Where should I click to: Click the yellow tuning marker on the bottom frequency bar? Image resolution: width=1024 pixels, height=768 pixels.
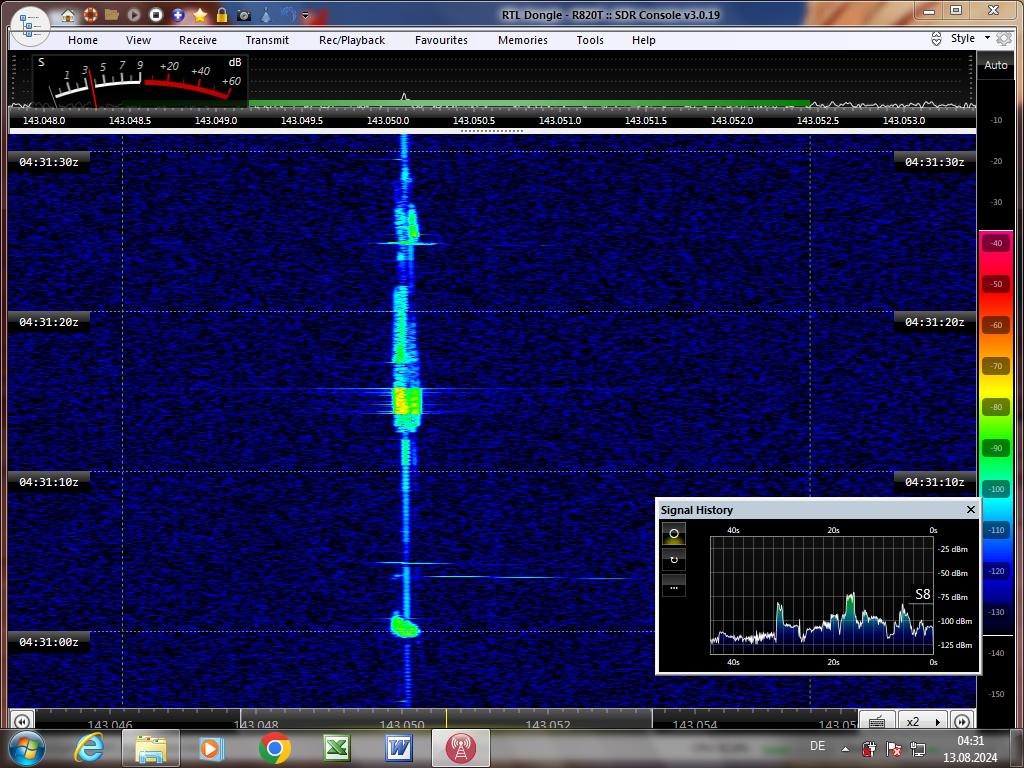[x=447, y=719]
